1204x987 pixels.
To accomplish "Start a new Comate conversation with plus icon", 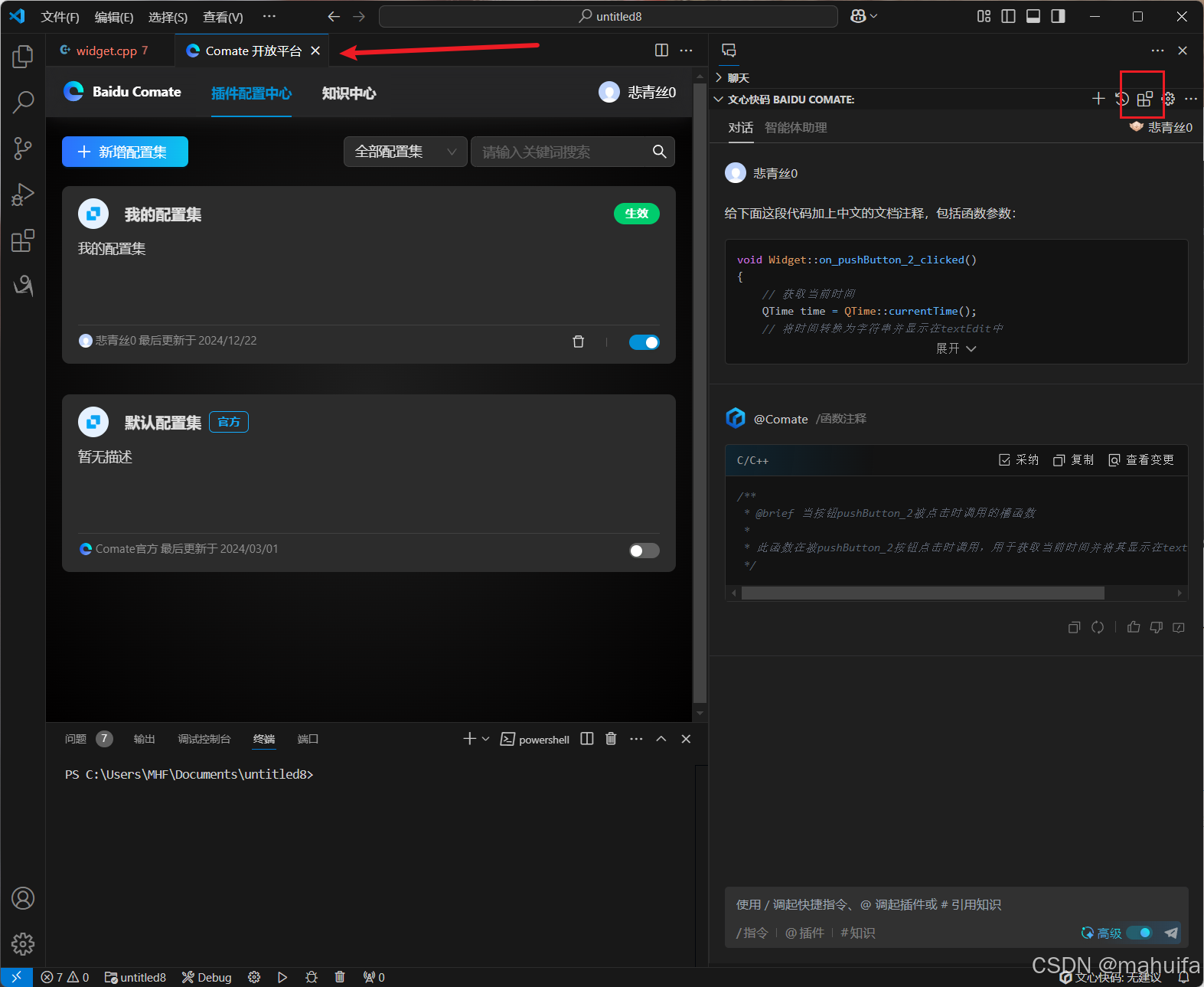I will (x=1098, y=99).
